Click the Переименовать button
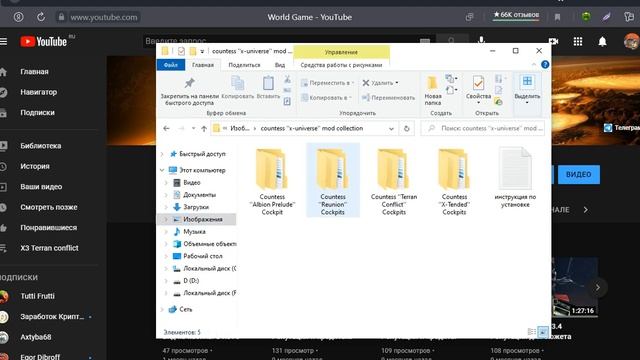This screenshot has width=640, height=360. (388, 98)
